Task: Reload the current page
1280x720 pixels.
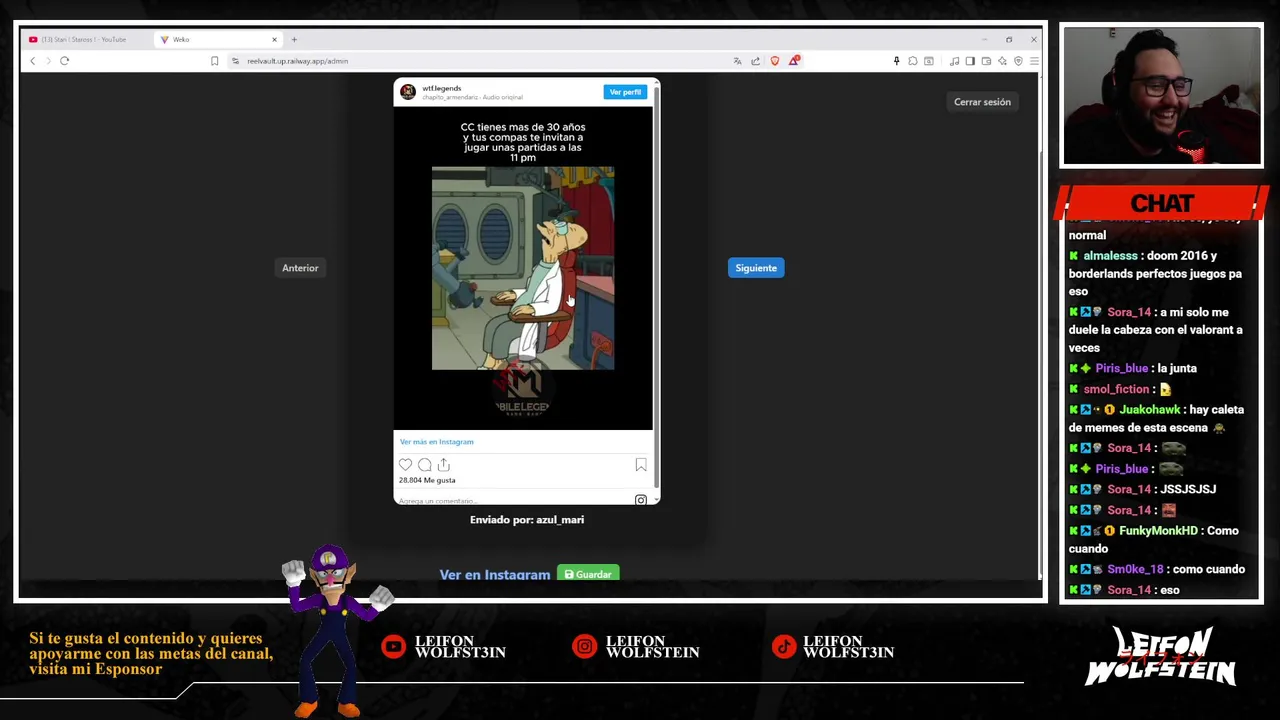Action: [x=64, y=61]
